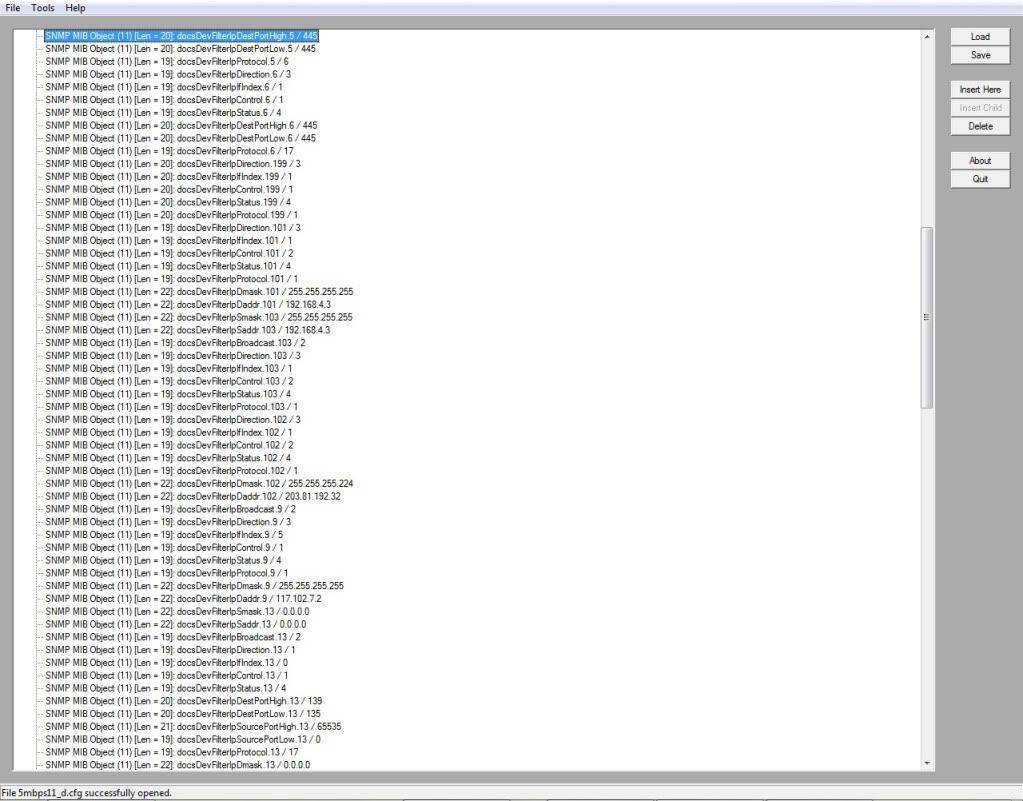Image resolution: width=1023 pixels, height=801 pixels.
Task: Select row docsDevFilterIpDirection.103 / 3
Action: (173, 355)
